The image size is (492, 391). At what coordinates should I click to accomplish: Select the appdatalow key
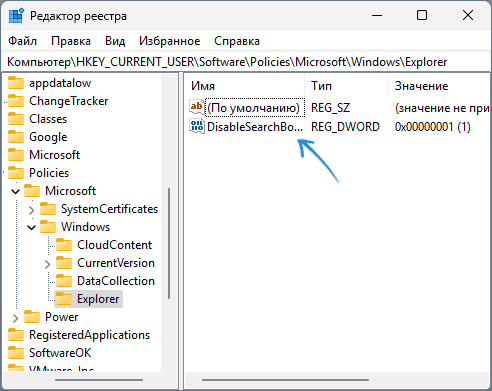tap(60, 83)
